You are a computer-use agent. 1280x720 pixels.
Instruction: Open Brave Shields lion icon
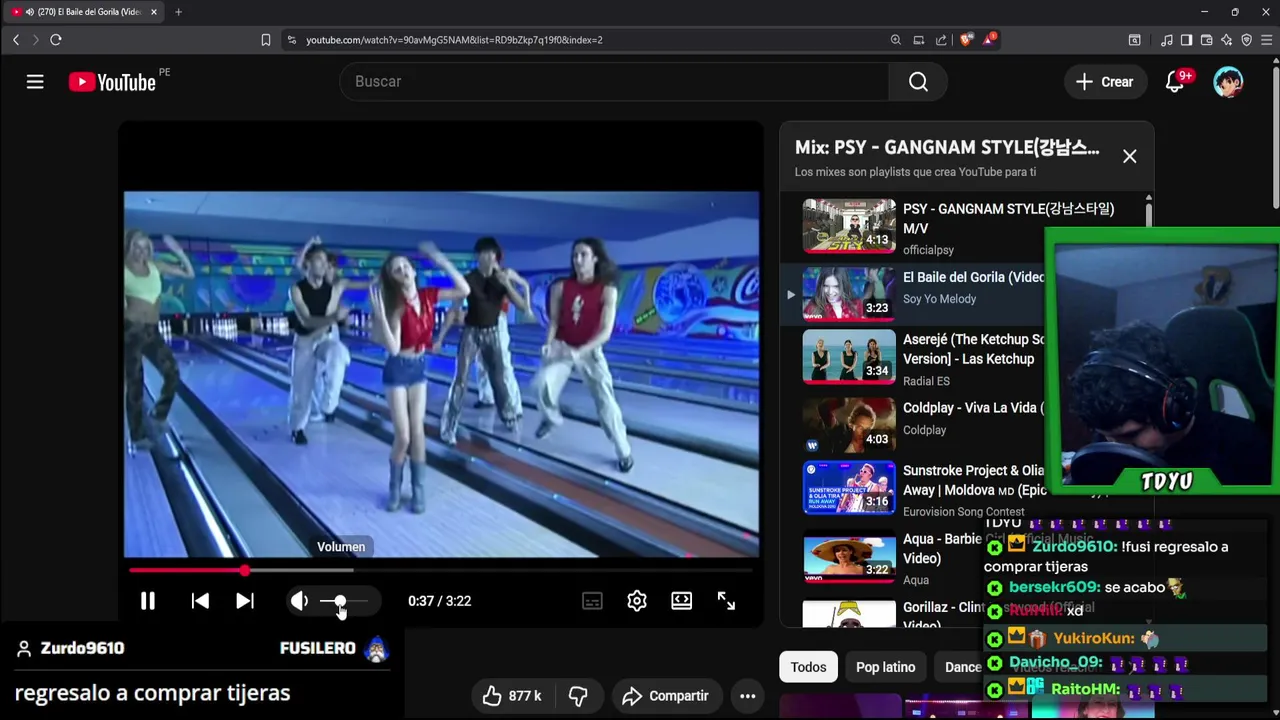(966, 40)
